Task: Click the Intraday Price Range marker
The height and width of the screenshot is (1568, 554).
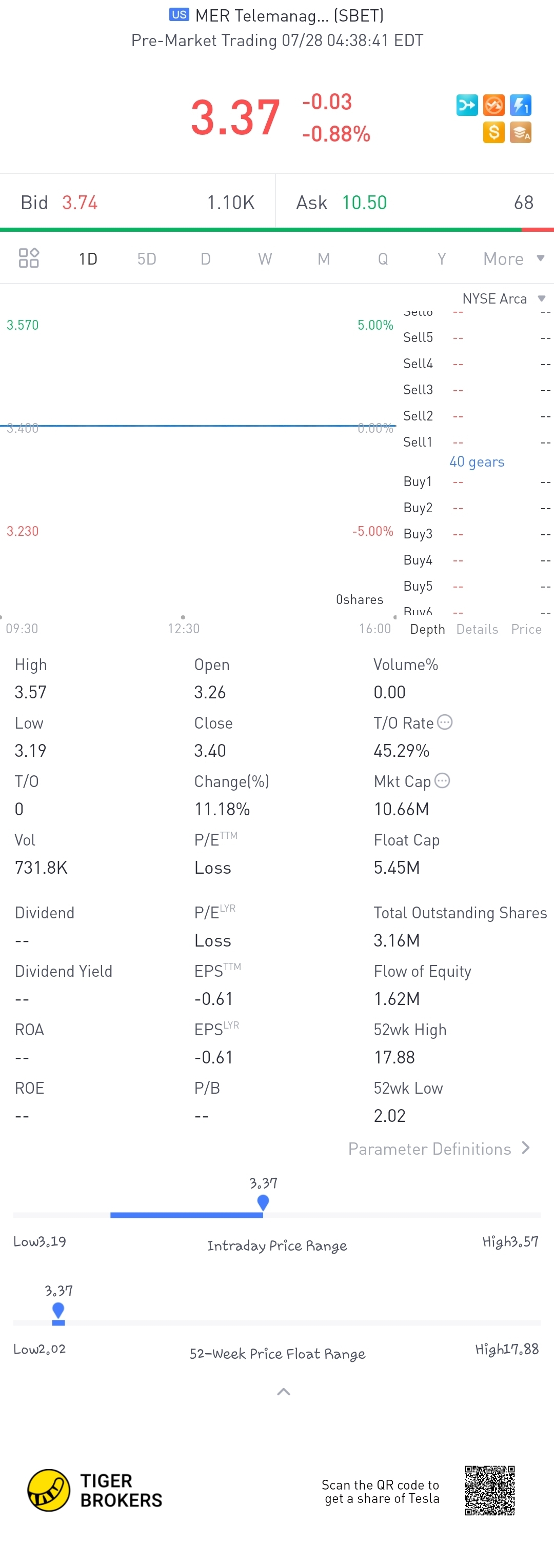Action: click(263, 1202)
